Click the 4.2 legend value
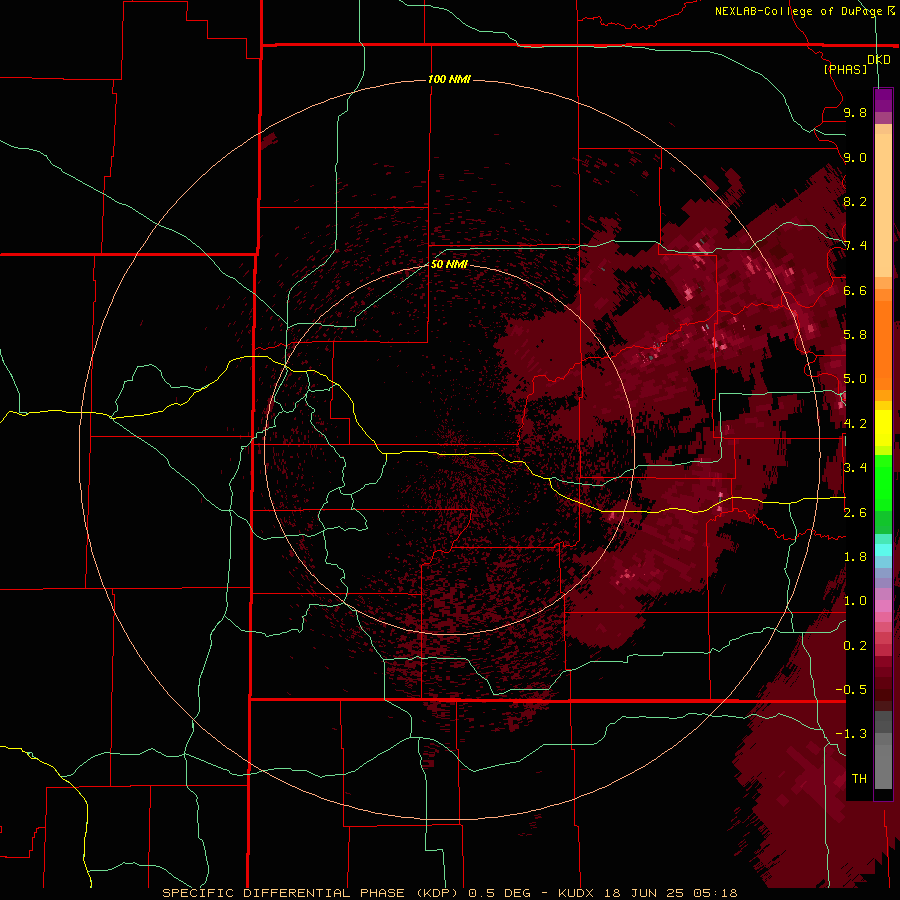Screen dimensions: 900x900 855,424
